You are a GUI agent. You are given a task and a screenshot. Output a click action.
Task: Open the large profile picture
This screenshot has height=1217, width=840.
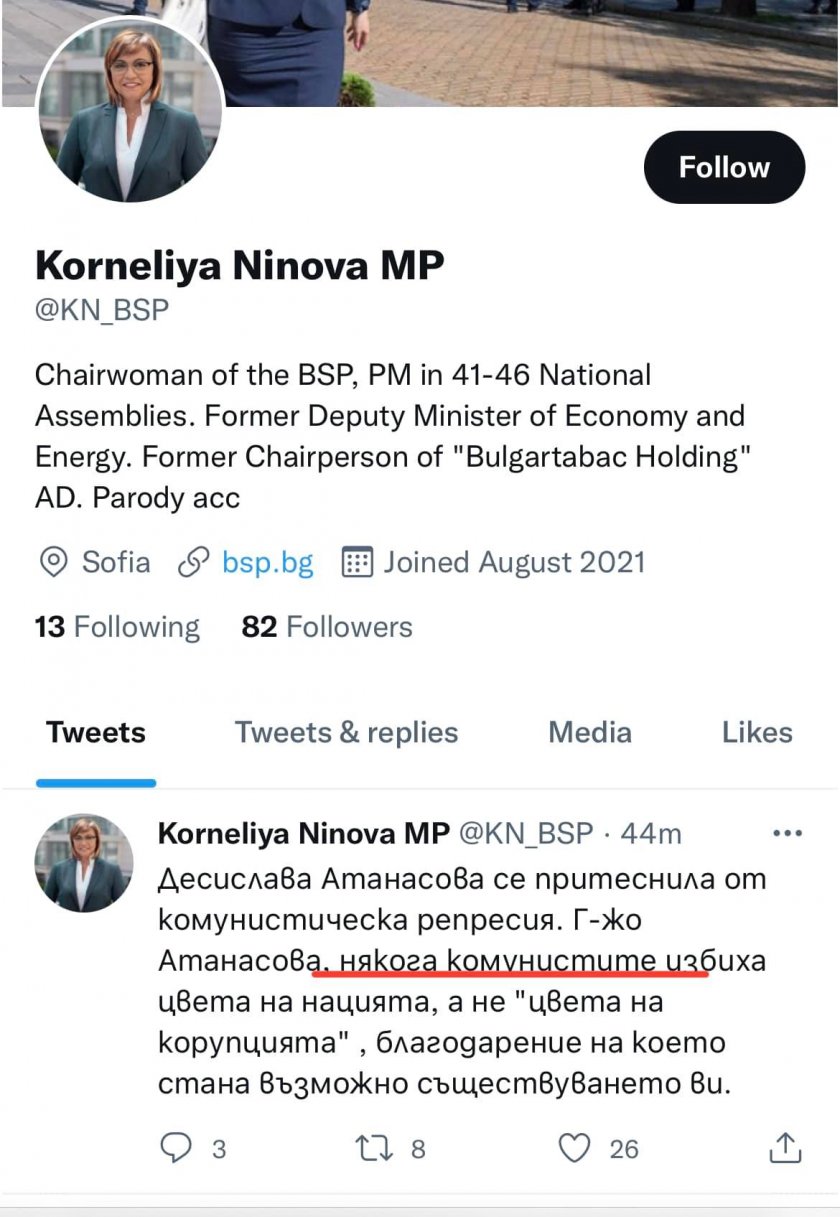(130, 109)
